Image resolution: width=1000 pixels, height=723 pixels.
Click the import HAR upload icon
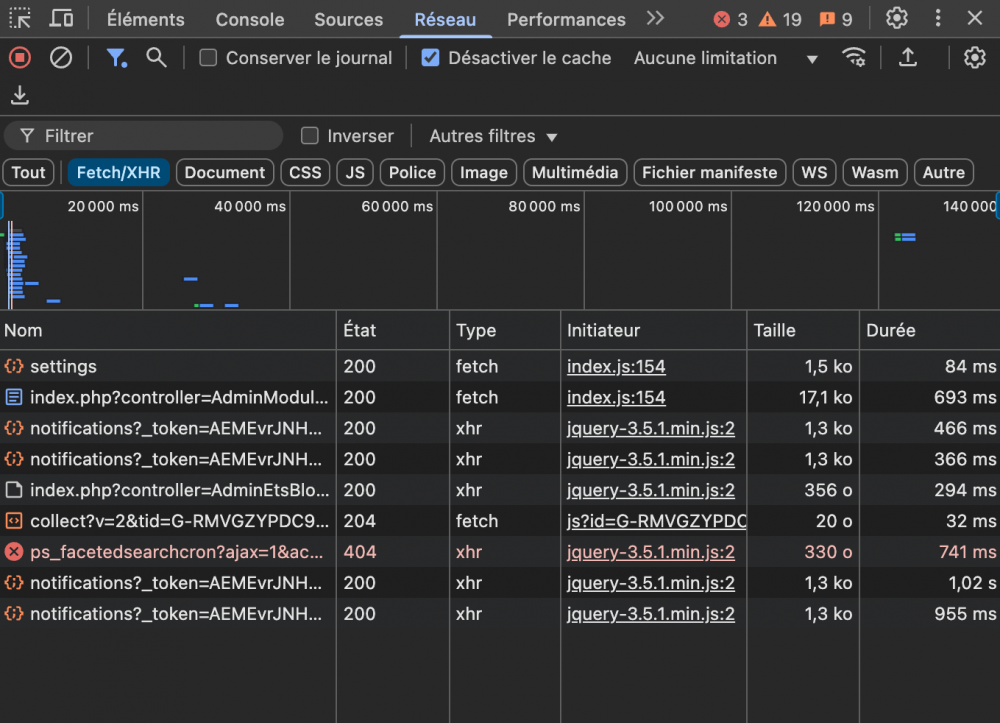908,58
